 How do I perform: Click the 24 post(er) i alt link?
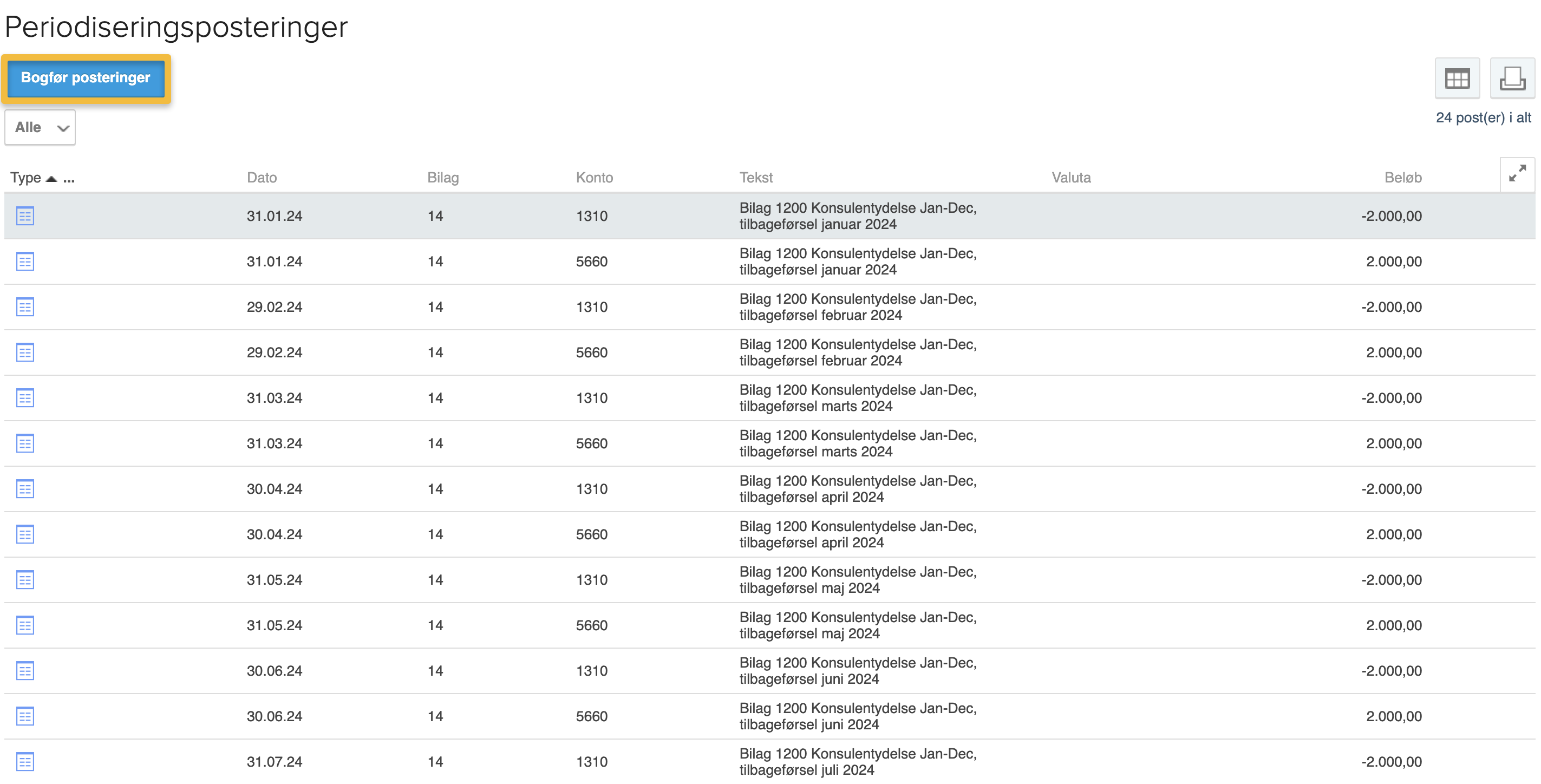click(x=1483, y=118)
